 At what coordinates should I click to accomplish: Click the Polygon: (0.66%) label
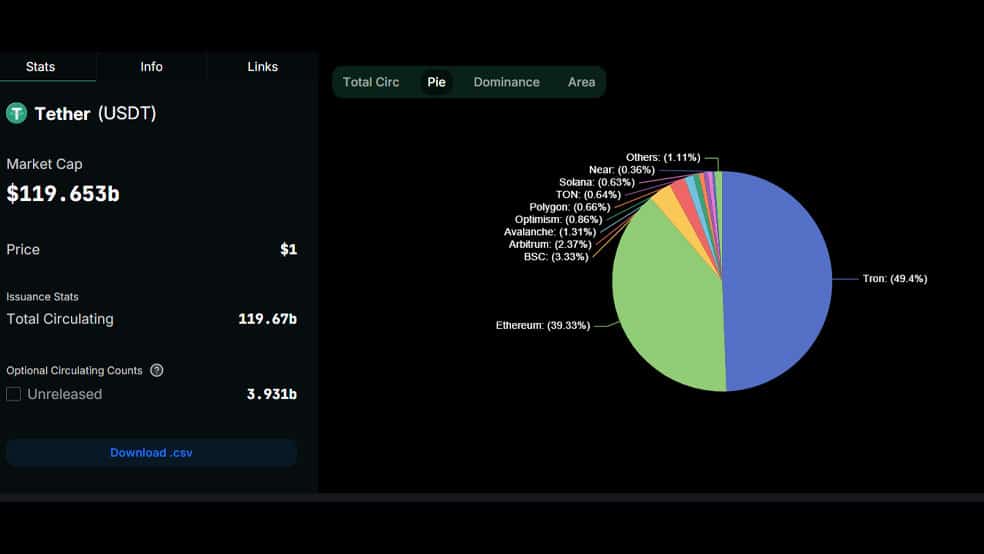click(569, 206)
